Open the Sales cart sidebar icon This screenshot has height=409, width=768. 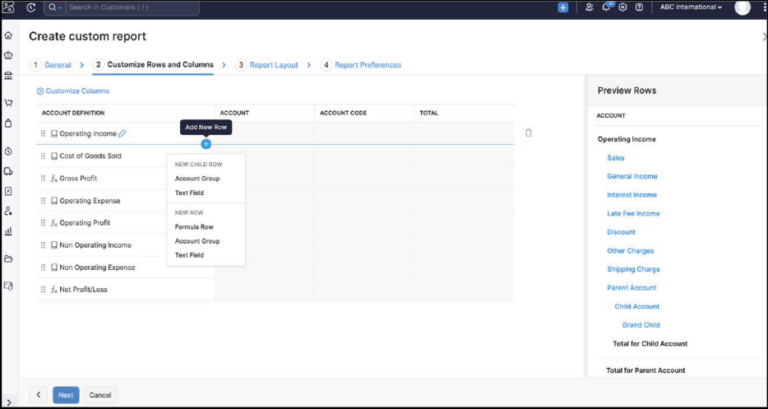click(8, 103)
